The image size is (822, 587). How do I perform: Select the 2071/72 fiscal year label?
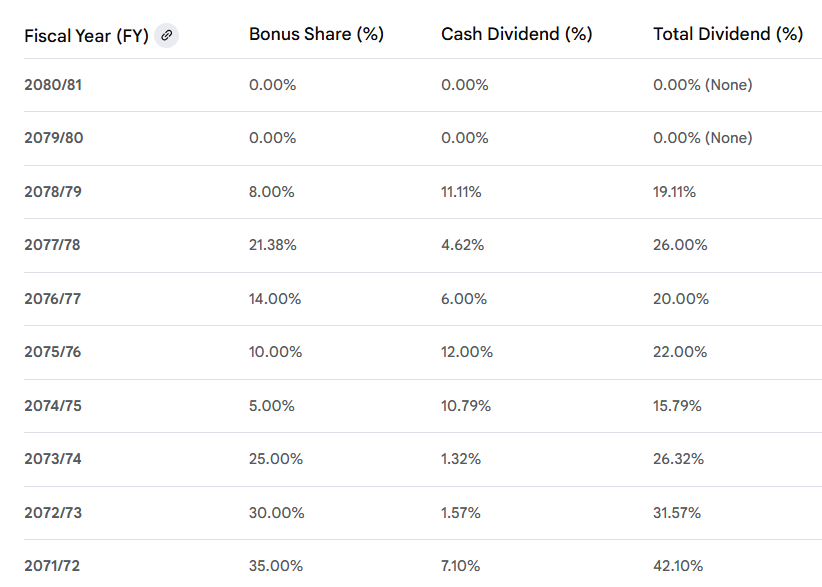[52, 566]
